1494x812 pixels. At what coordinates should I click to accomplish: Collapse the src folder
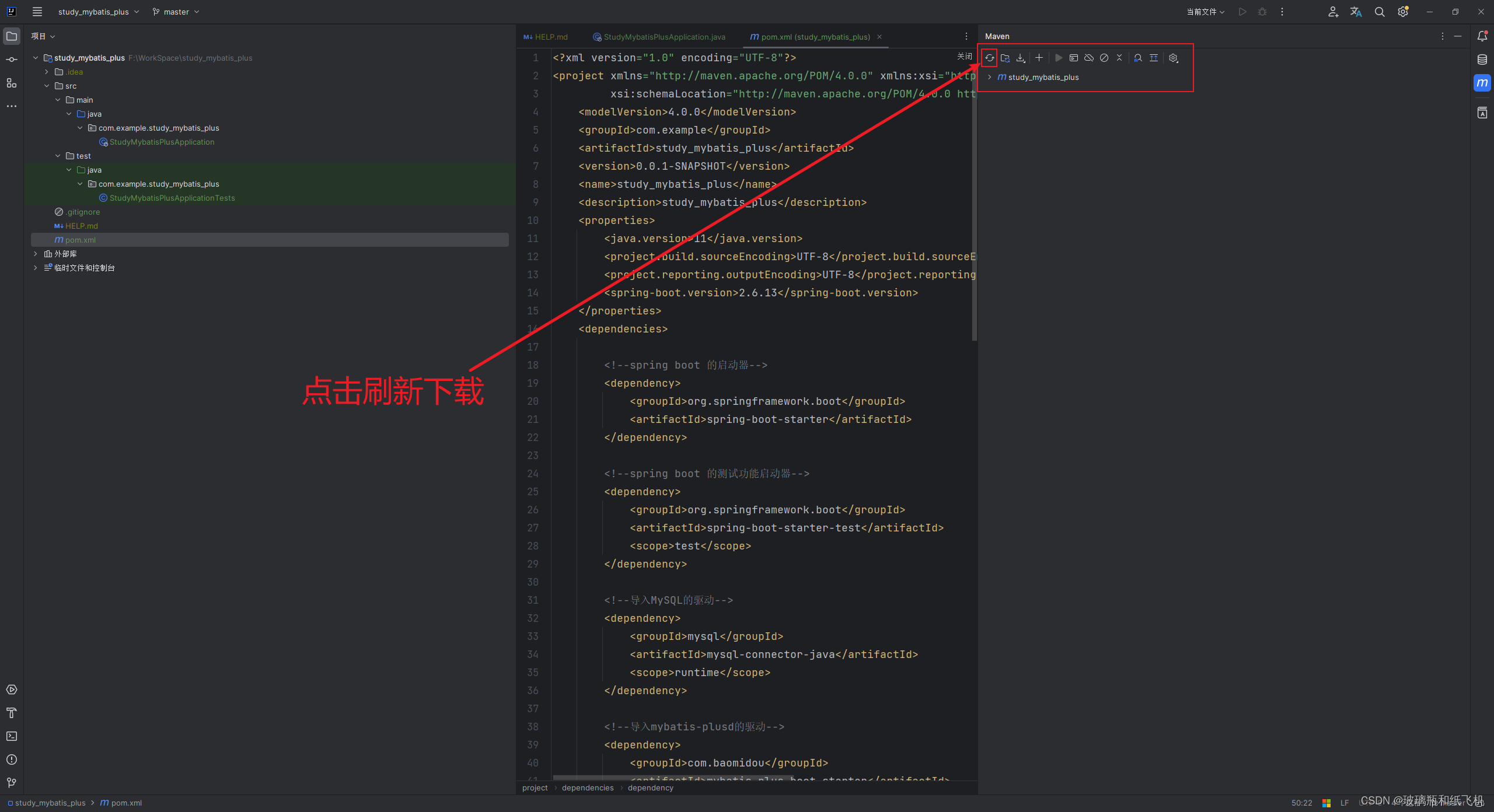point(47,86)
